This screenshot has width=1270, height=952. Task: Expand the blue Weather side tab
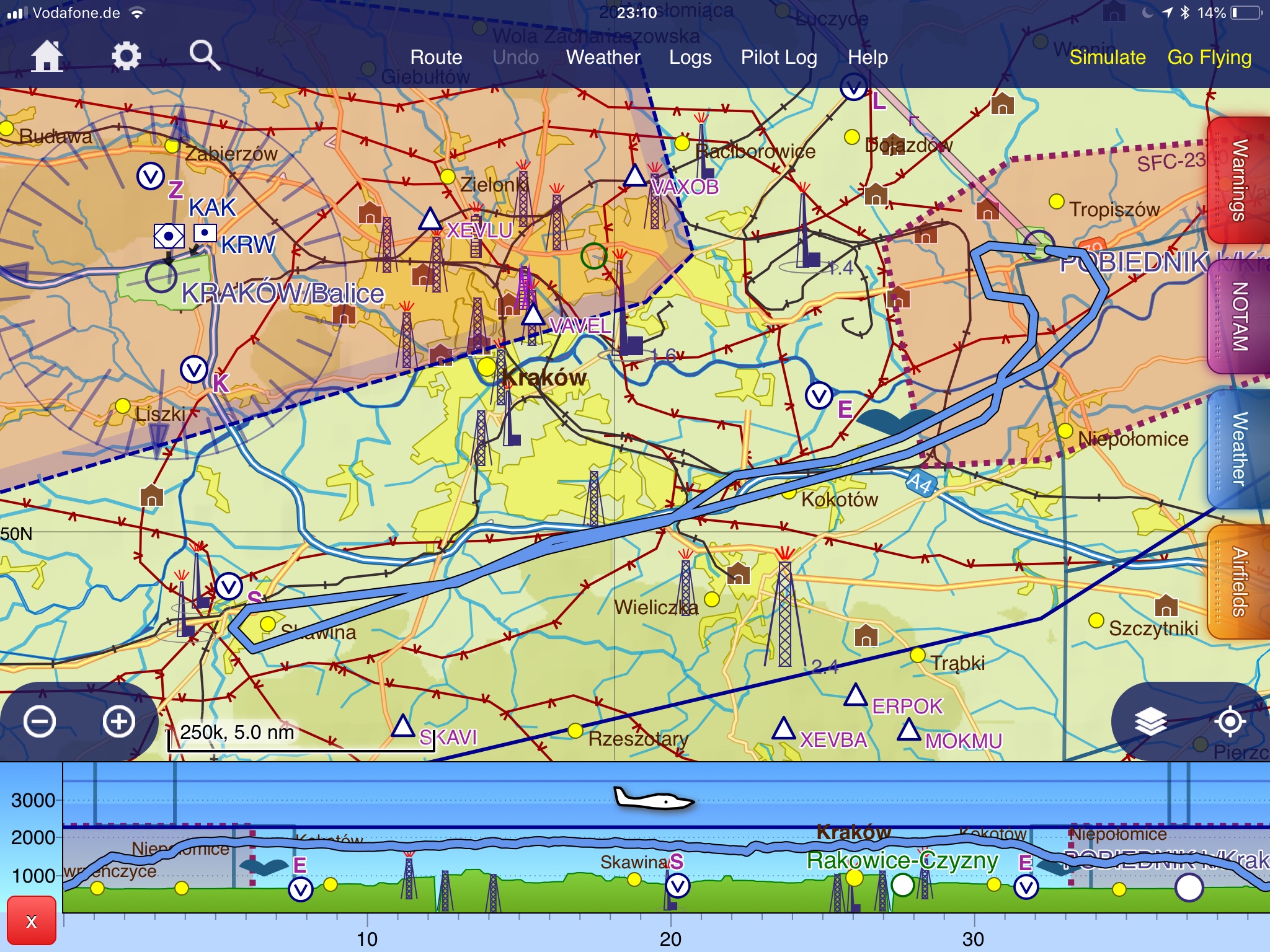[1238, 449]
